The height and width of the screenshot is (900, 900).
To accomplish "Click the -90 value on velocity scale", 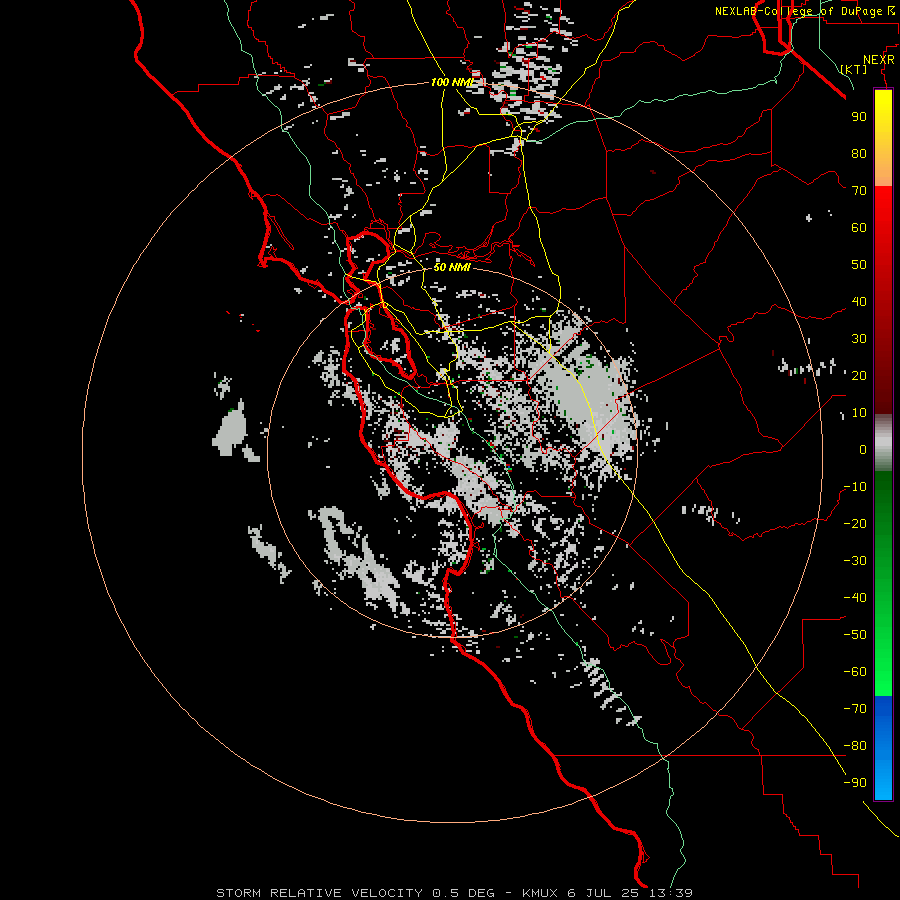I will tap(855, 783).
